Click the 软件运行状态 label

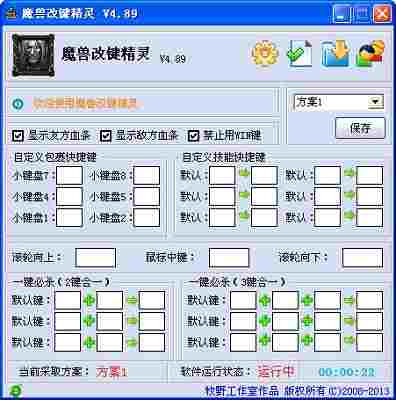coord(216,371)
